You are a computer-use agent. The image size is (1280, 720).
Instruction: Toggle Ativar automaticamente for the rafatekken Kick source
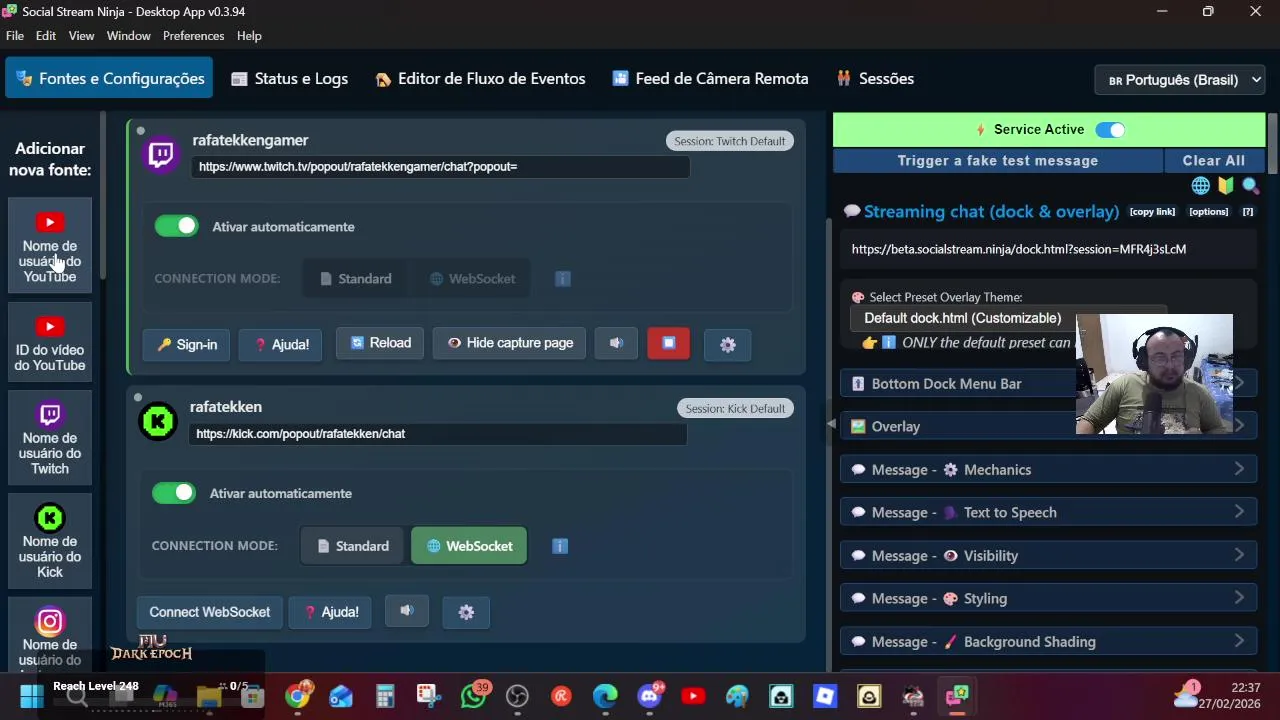[x=174, y=493]
